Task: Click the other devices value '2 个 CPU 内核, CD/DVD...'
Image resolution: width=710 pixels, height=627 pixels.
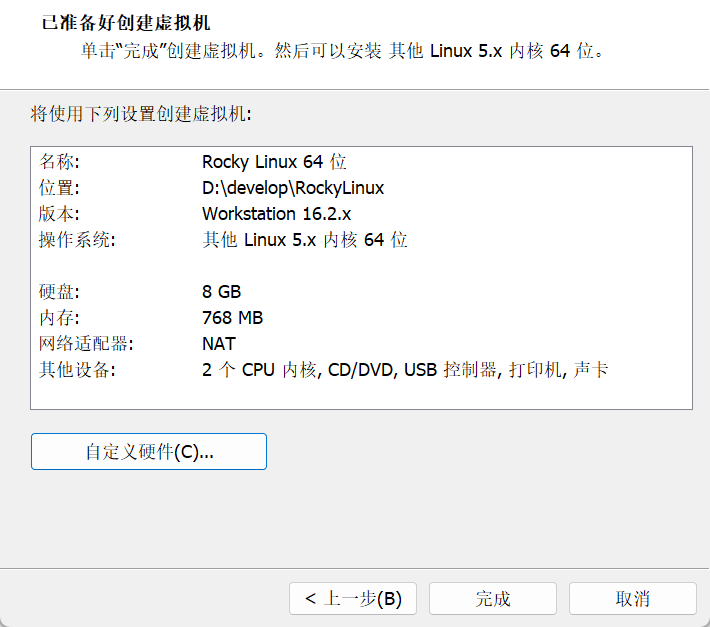Action: point(405,370)
